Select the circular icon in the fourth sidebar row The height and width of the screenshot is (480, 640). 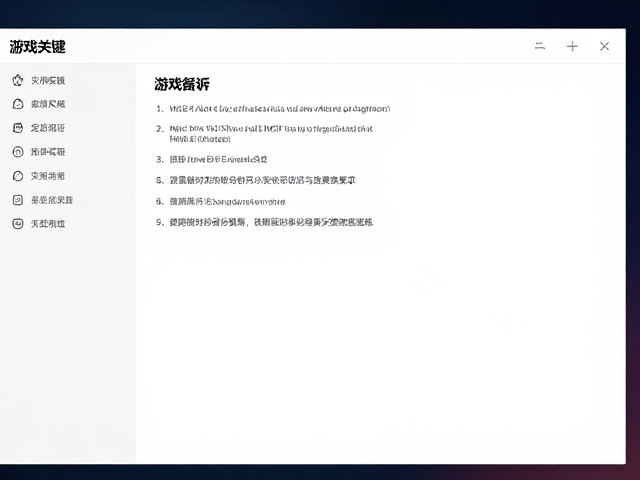pyautogui.click(x=18, y=152)
